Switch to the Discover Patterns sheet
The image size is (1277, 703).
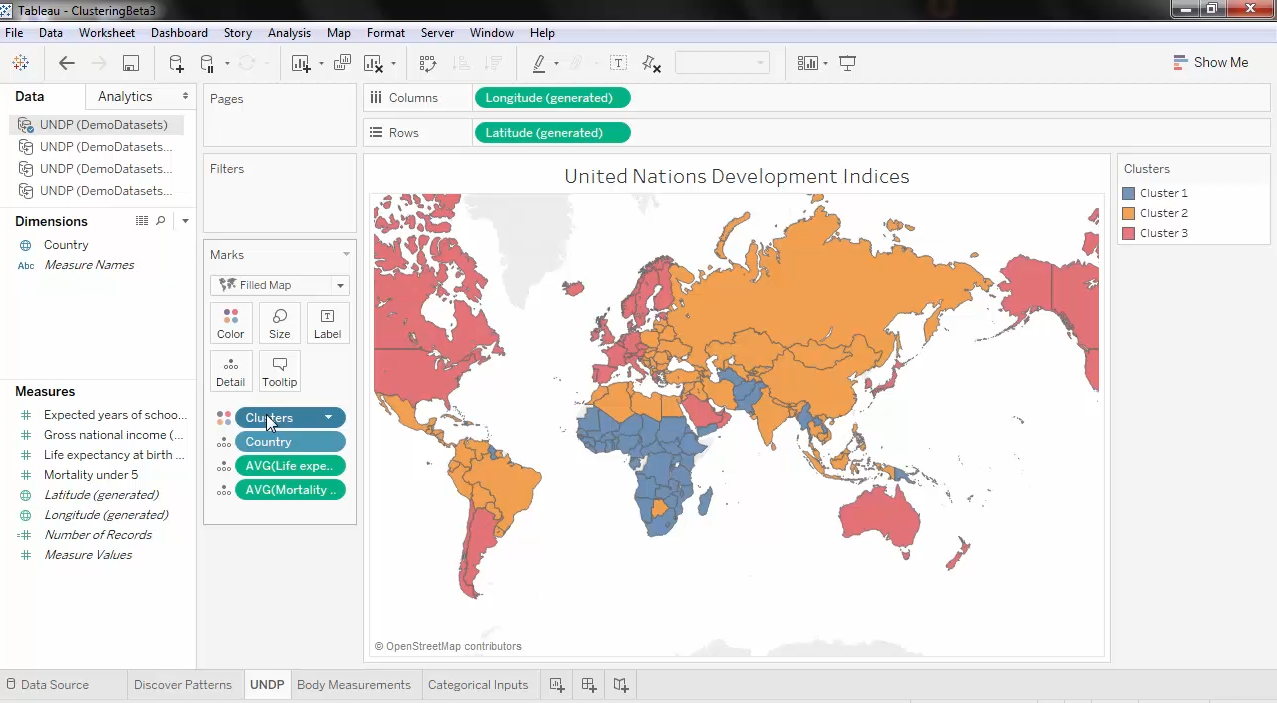tap(183, 685)
